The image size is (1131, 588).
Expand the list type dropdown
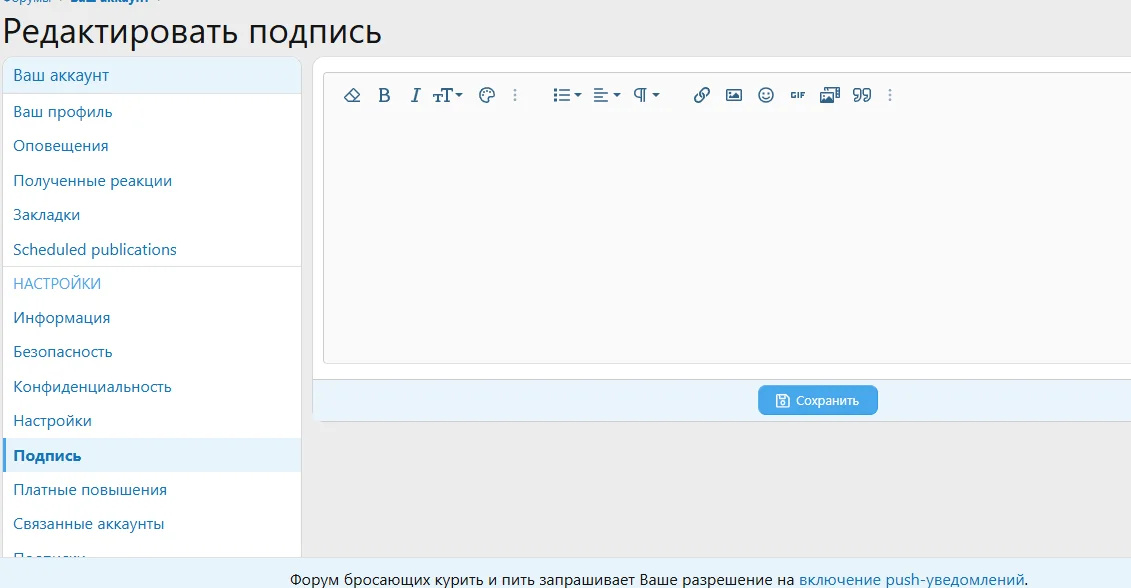pyautogui.click(x=566, y=95)
